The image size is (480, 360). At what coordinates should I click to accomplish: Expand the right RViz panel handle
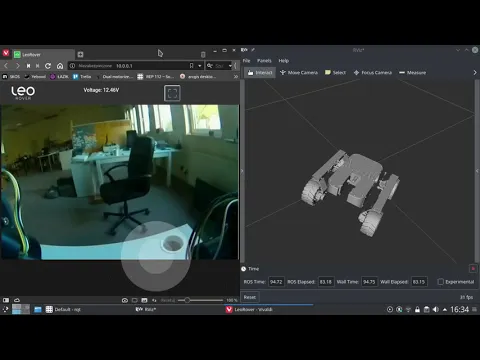click(477, 171)
